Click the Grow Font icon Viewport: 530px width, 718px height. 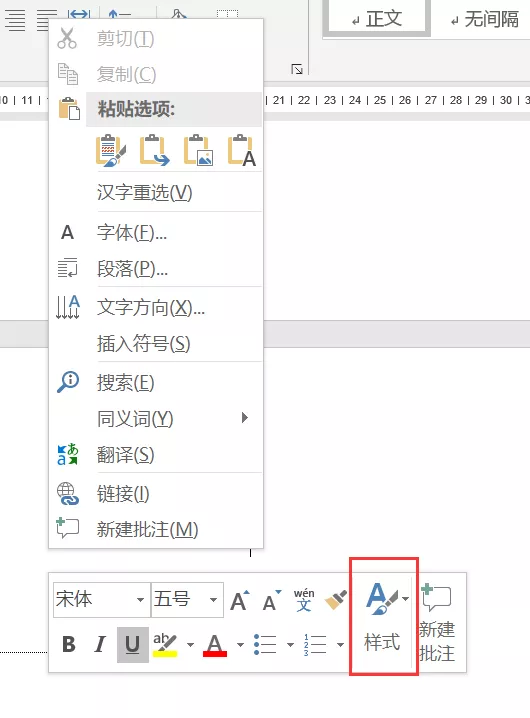click(x=240, y=600)
